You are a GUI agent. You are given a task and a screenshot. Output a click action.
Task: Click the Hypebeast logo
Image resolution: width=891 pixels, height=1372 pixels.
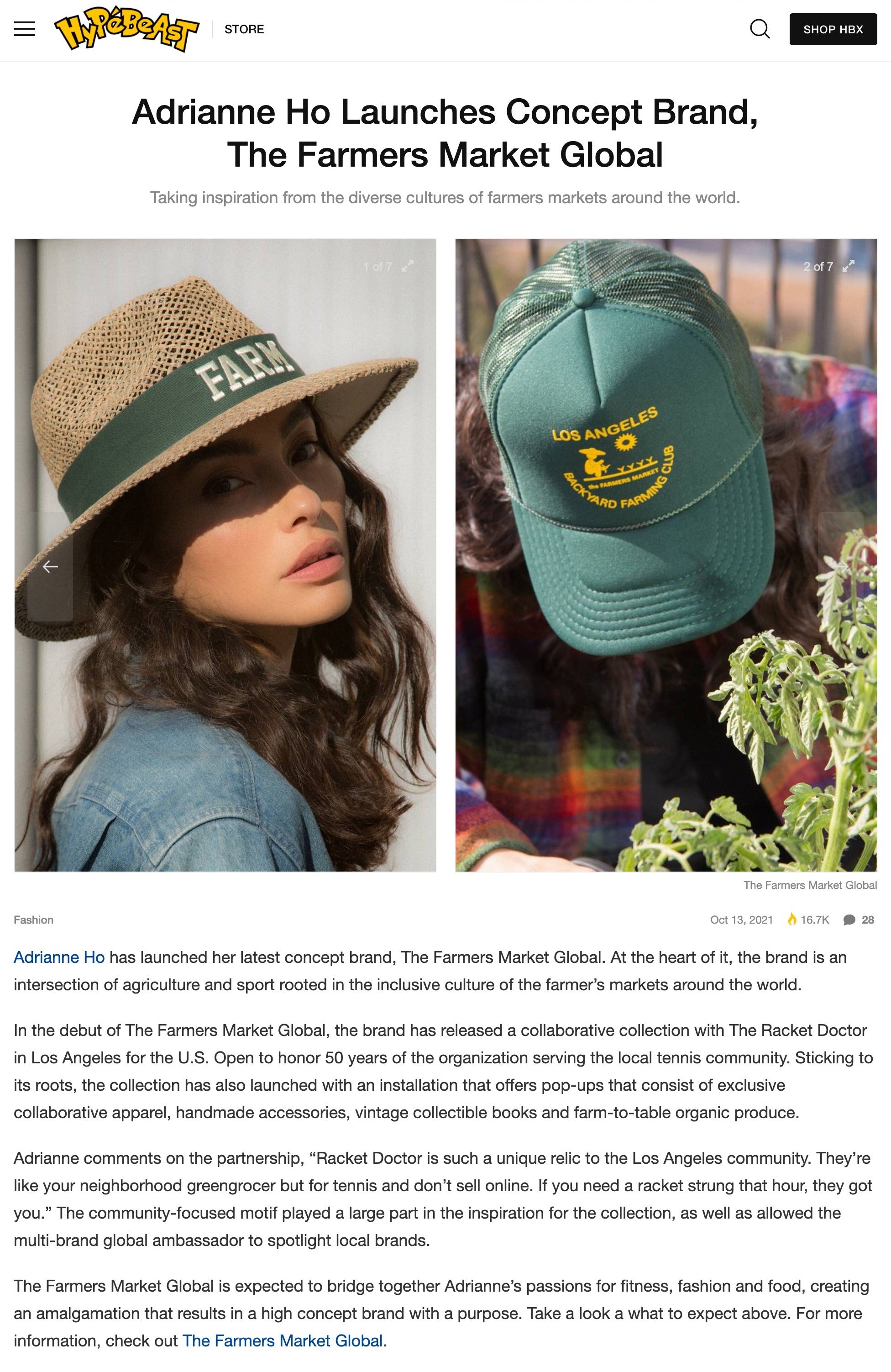(127, 29)
